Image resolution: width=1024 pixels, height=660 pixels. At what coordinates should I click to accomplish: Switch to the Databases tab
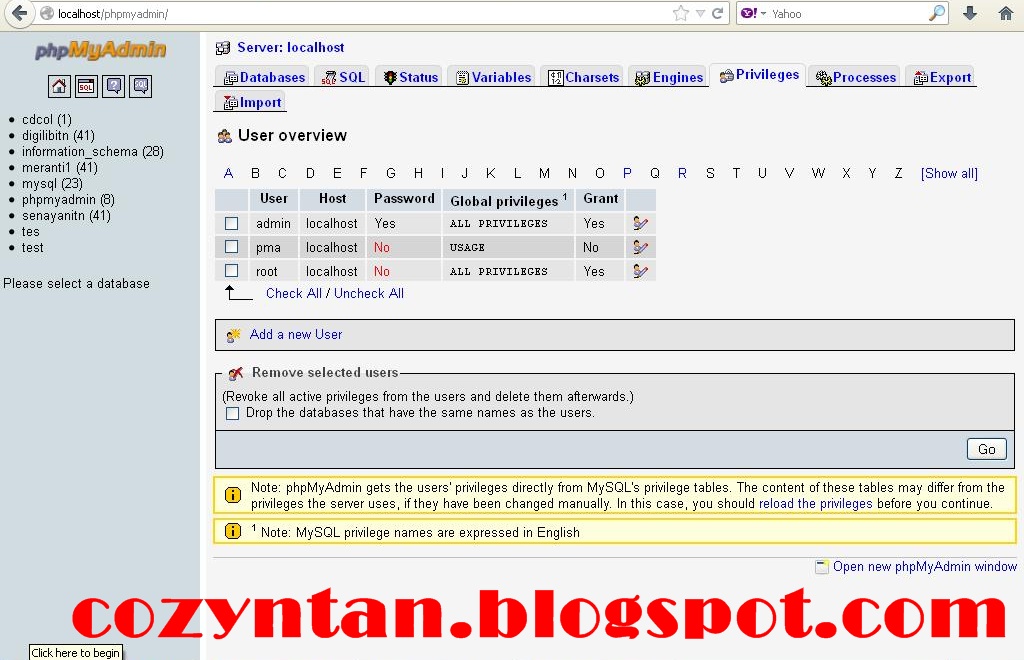coord(264,77)
